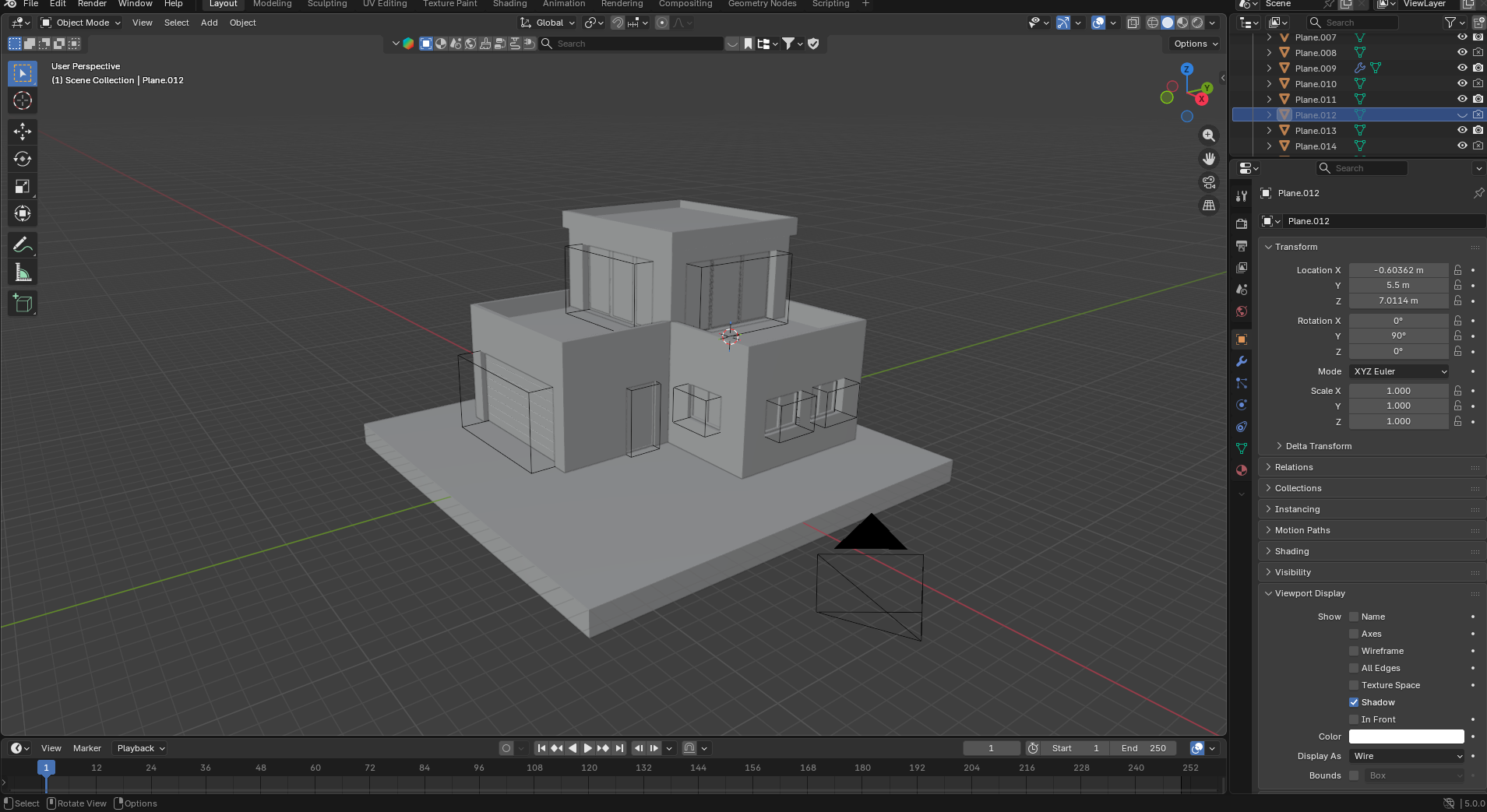Hide Plane.010 in the outliner
The width and height of the screenshot is (1487, 812).
pyautogui.click(x=1462, y=83)
